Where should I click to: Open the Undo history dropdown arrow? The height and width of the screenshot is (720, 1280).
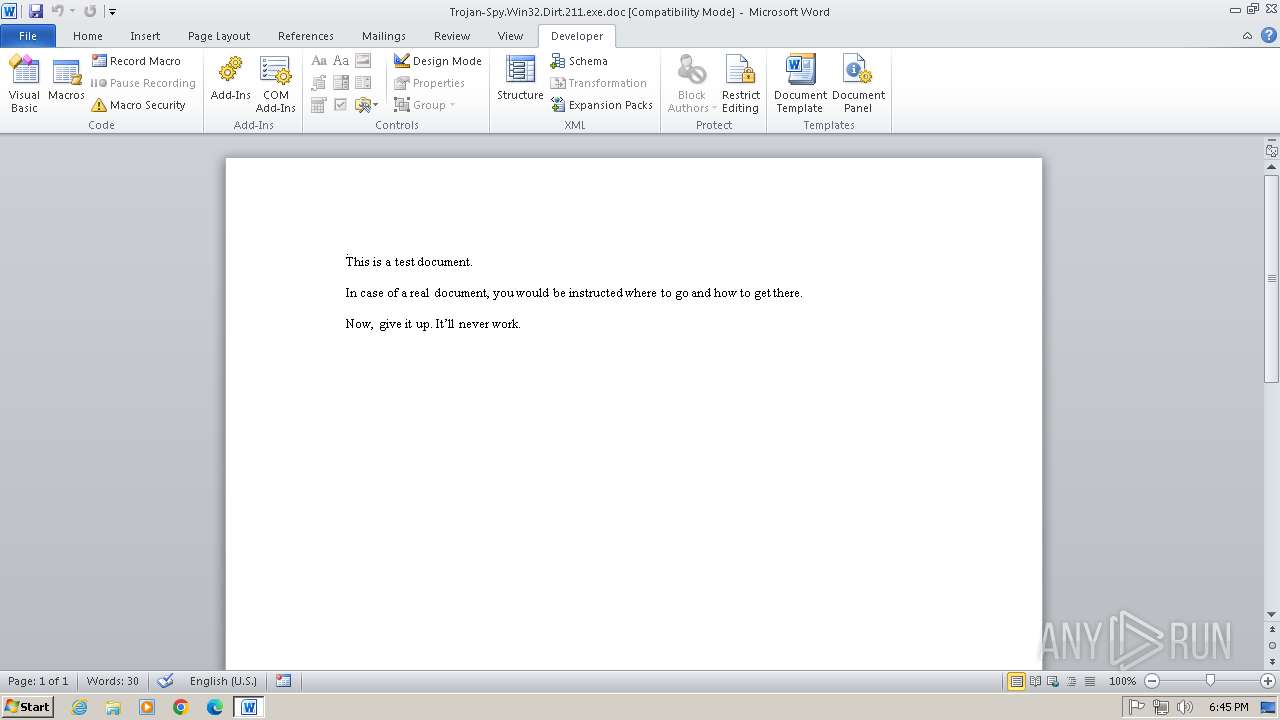click(x=72, y=11)
